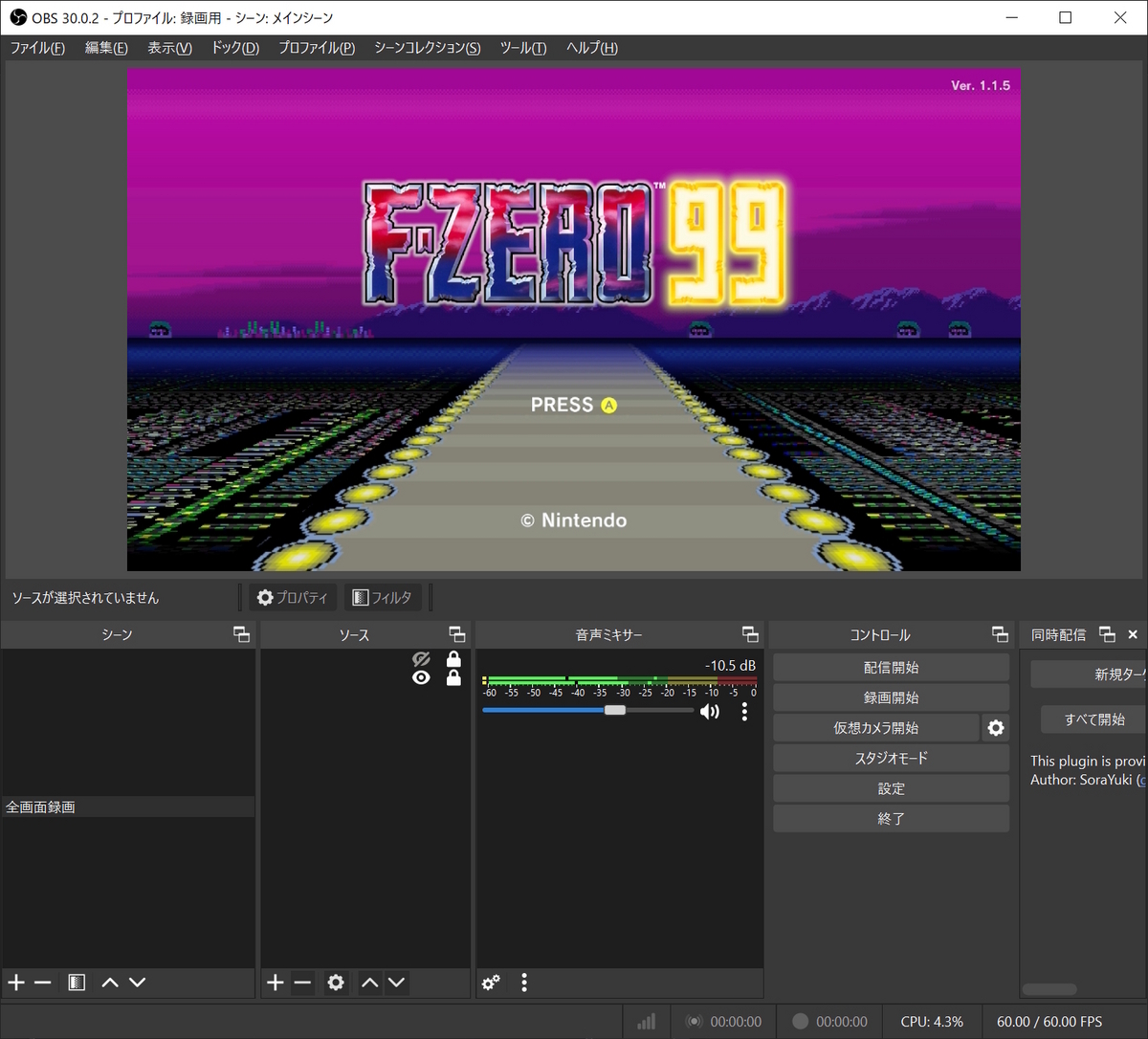The width and height of the screenshot is (1148, 1039).
Task: Click CPU: 4.3% in status bar
Action: point(932,1022)
